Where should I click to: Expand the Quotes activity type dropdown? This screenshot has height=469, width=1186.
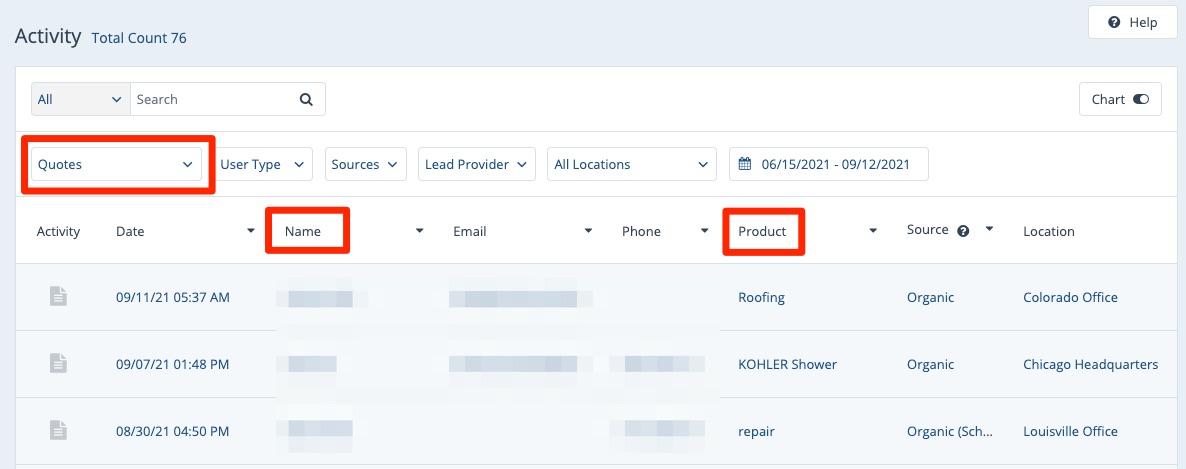pyautogui.click(x=116, y=165)
